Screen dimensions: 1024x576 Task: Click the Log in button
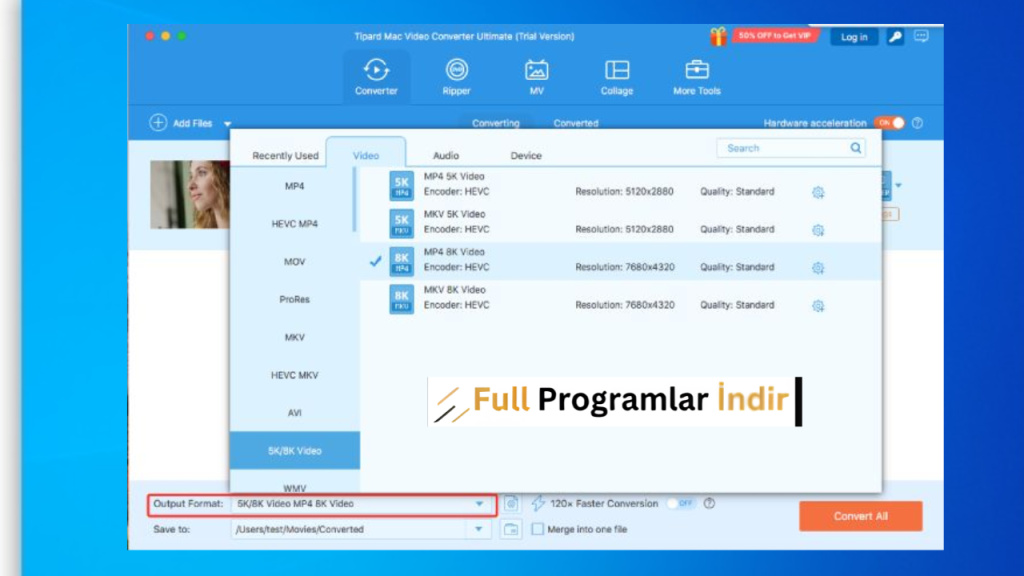[854, 37]
